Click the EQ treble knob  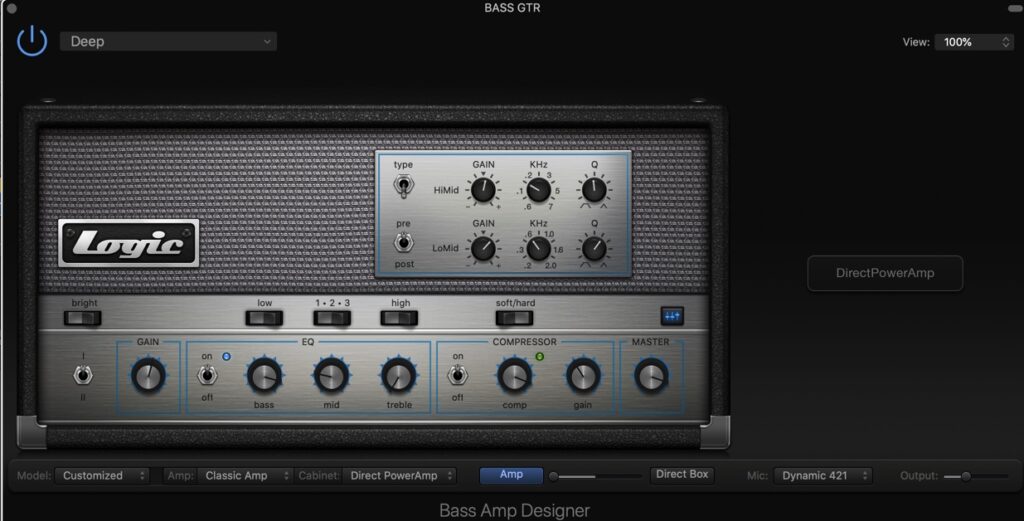coord(399,375)
